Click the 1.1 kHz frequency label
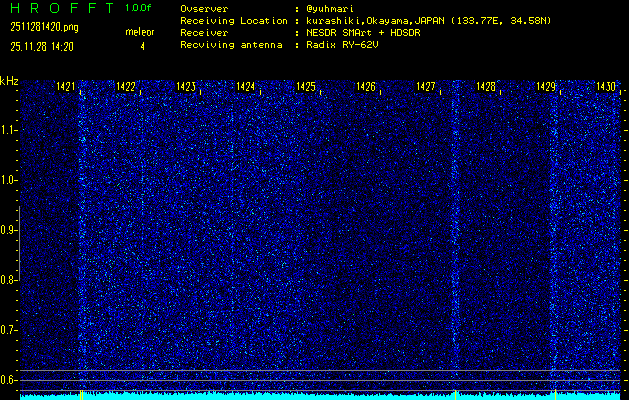 pos(8,130)
